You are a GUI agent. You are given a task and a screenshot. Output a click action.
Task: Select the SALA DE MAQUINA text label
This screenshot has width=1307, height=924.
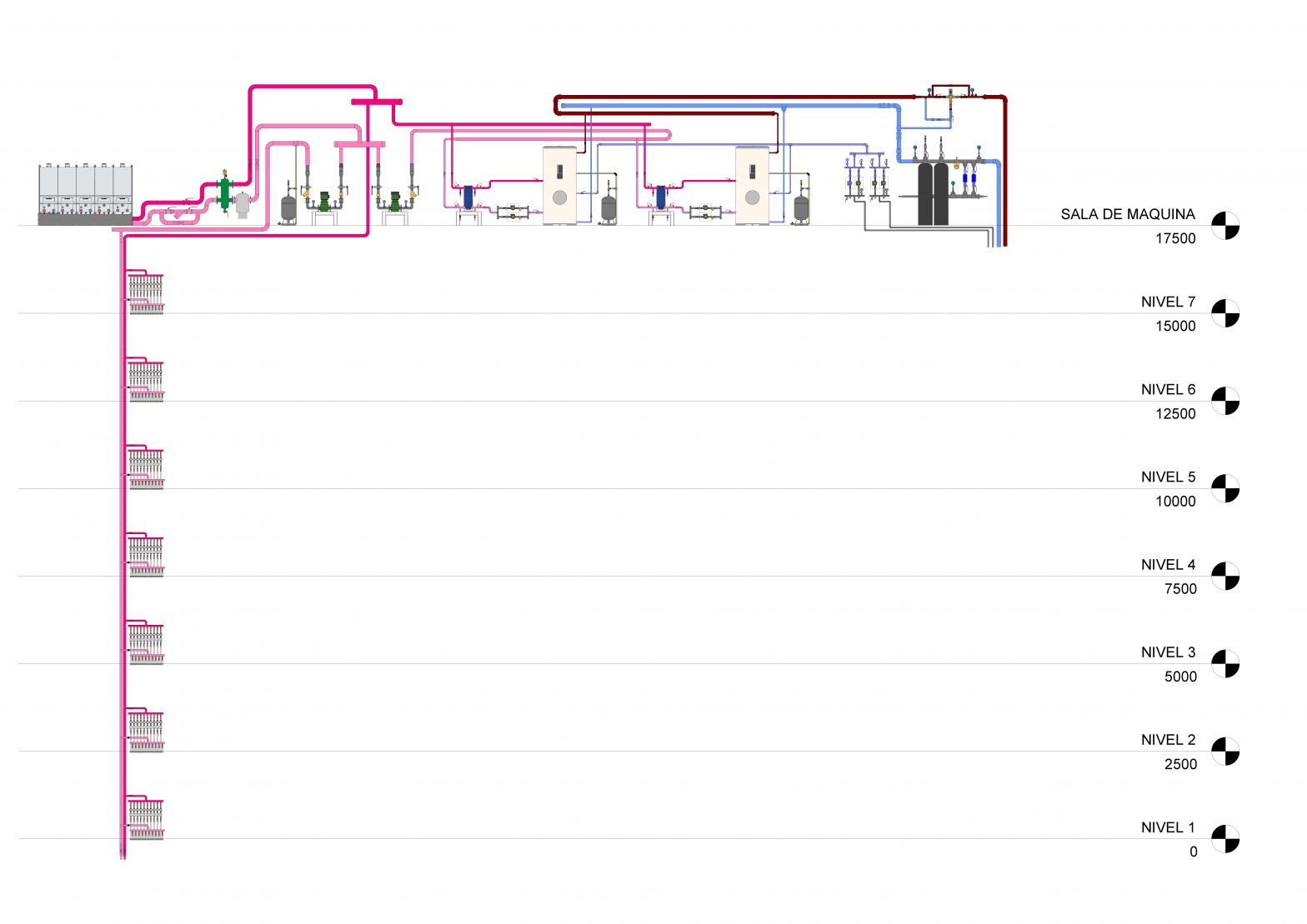[x=1127, y=214]
